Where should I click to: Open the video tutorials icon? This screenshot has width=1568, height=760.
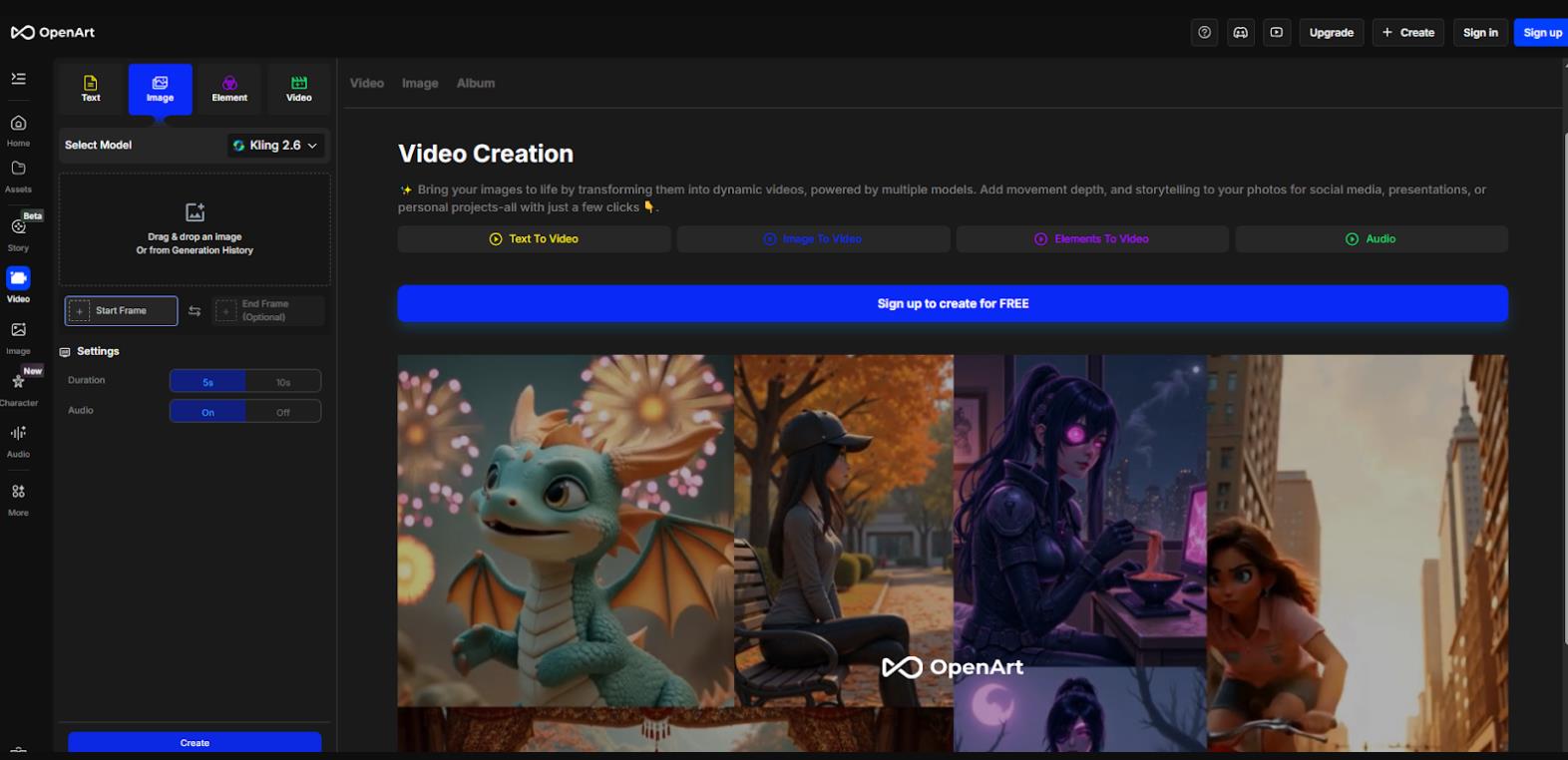tap(1276, 33)
